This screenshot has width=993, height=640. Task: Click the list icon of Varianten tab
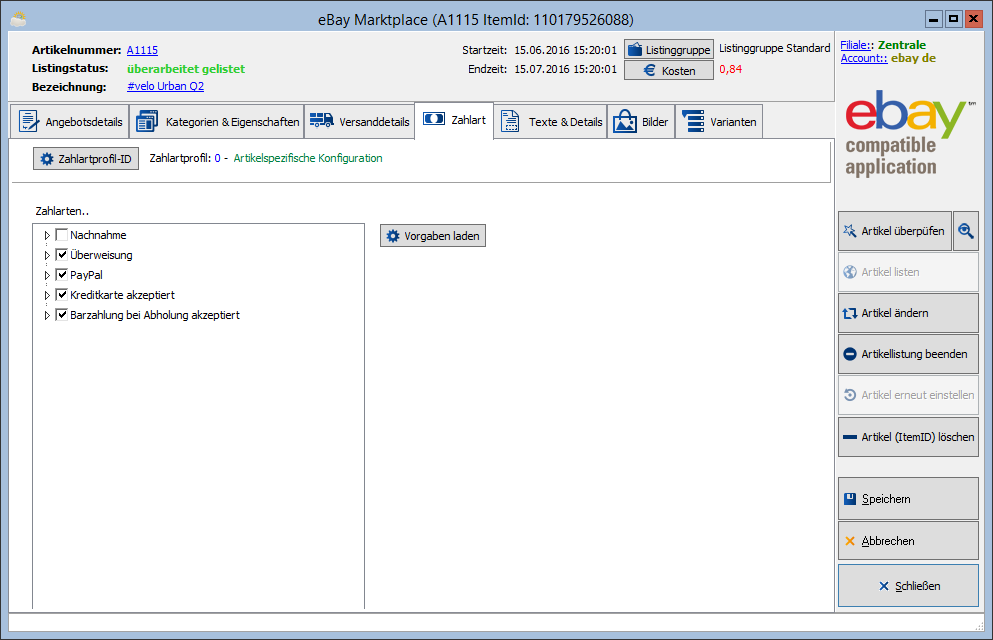click(693, 121)
